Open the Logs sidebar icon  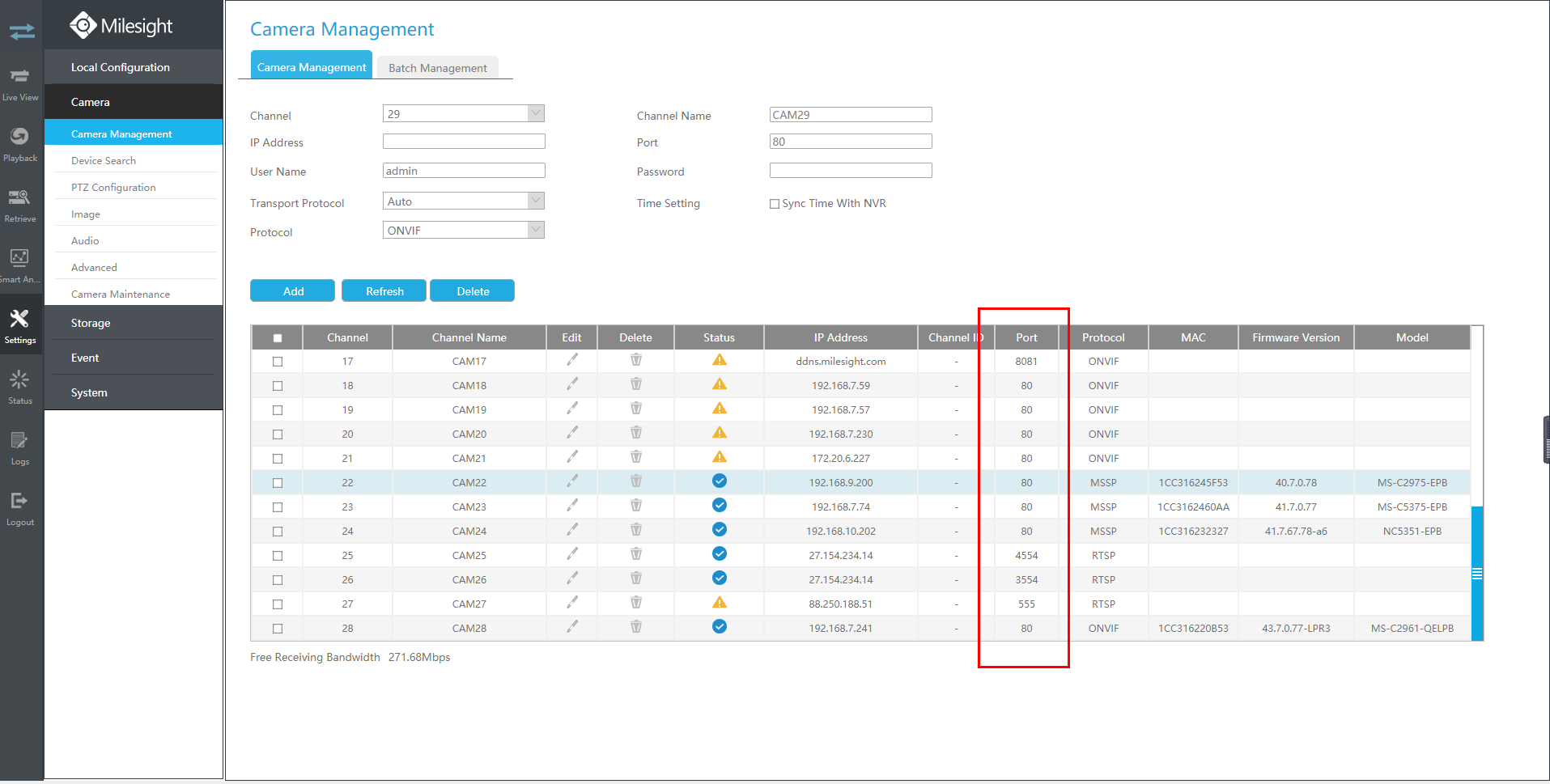click(20, 447)
